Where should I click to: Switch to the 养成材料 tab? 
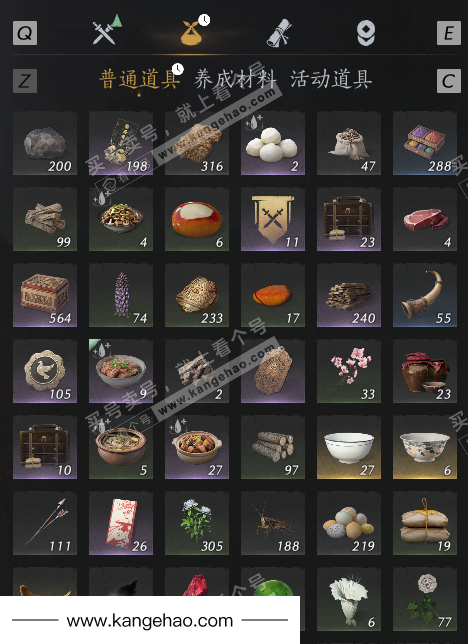(235, 79)
